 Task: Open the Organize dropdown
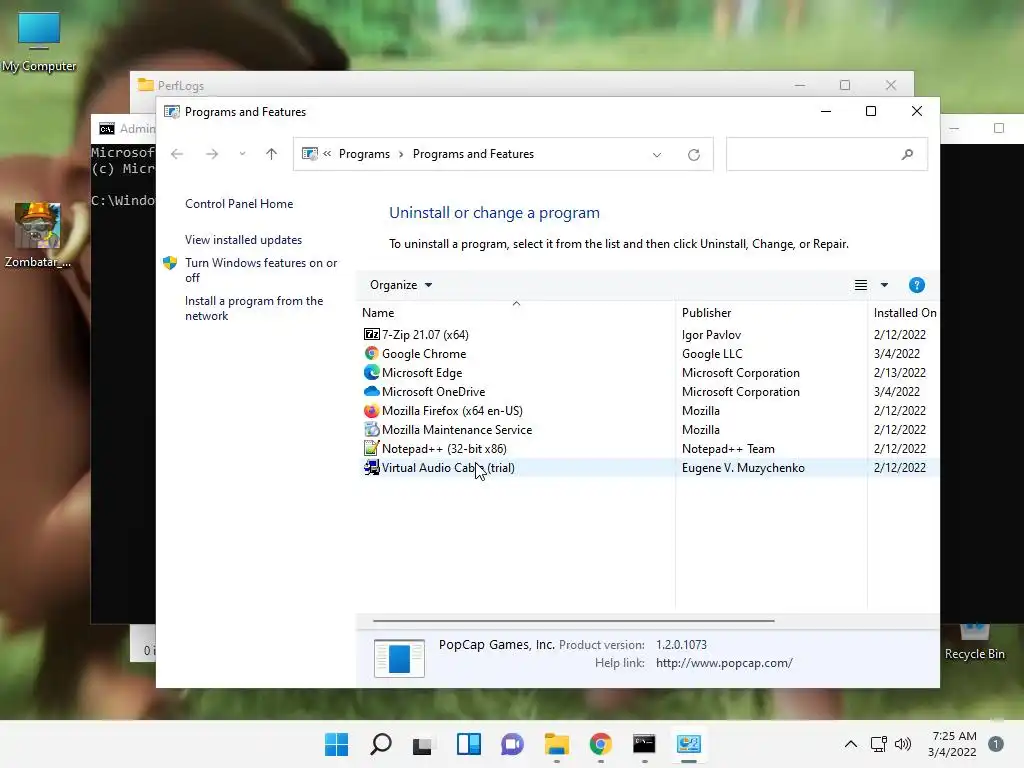(x=401, y=285)
